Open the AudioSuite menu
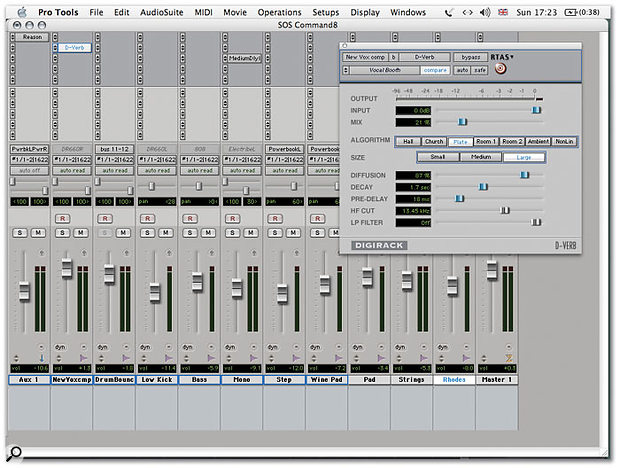 161,13
